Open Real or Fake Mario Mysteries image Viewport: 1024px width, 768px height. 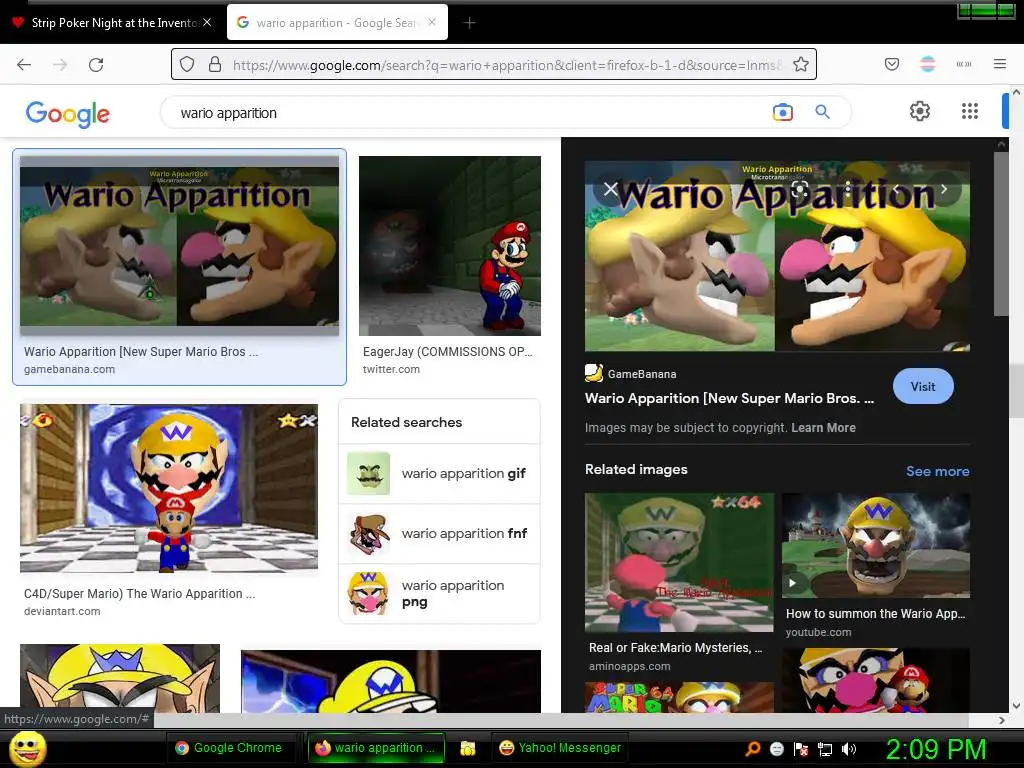pos(679,562)
